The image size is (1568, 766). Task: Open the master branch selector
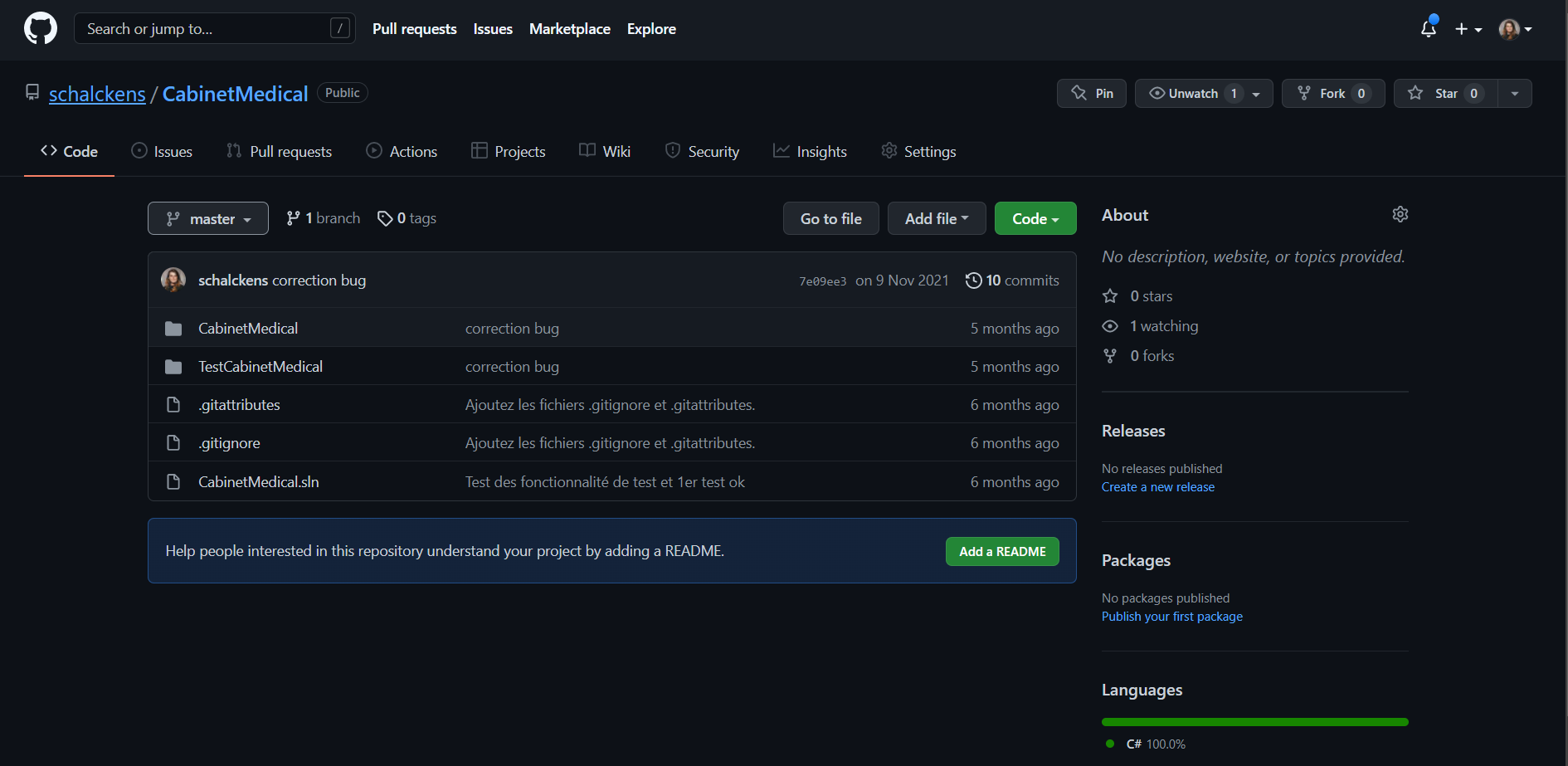coord(208,218)
